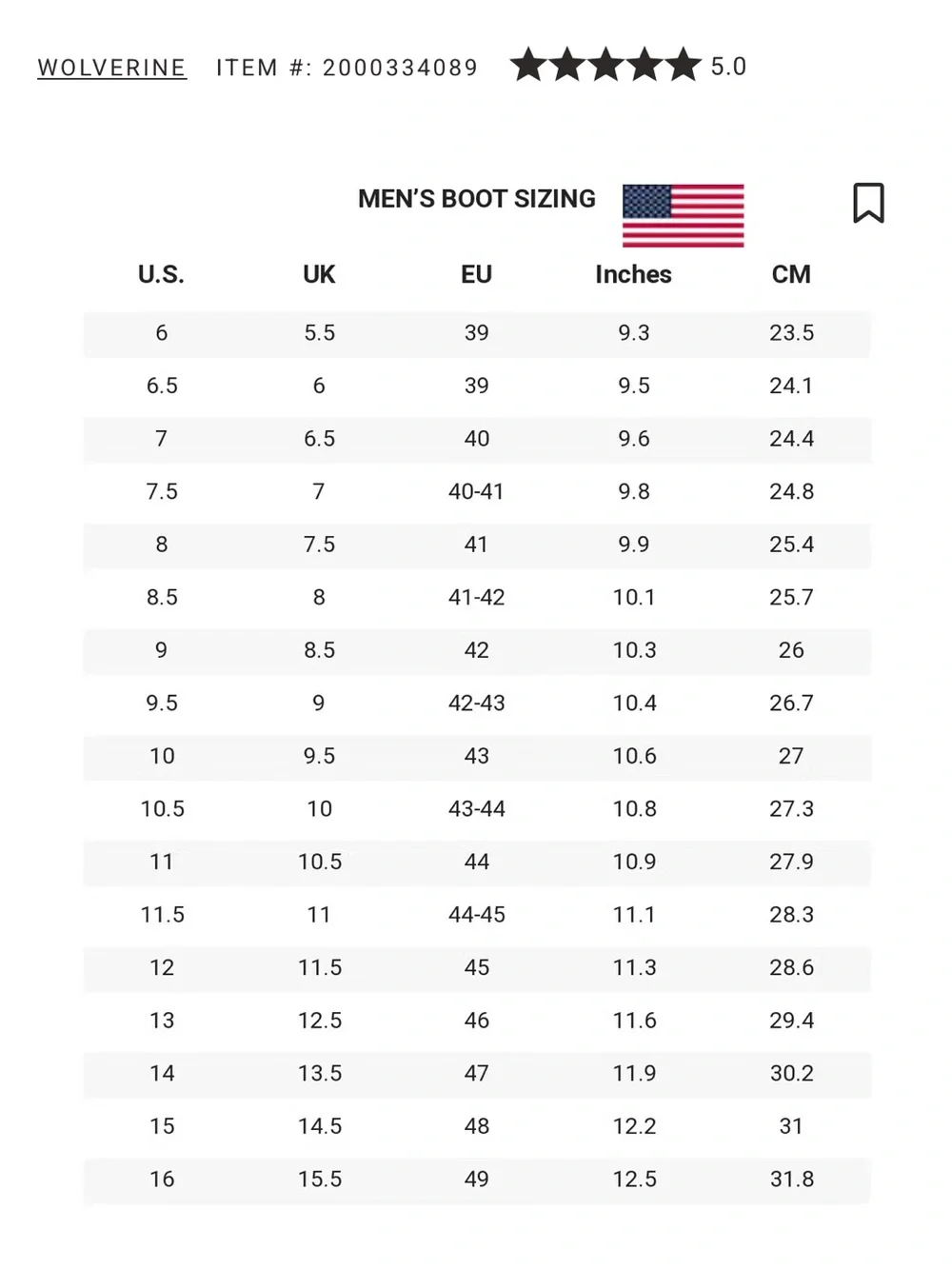952x1269 pixels.
Task: Click the first star in the rating
Action: (528, 66)
